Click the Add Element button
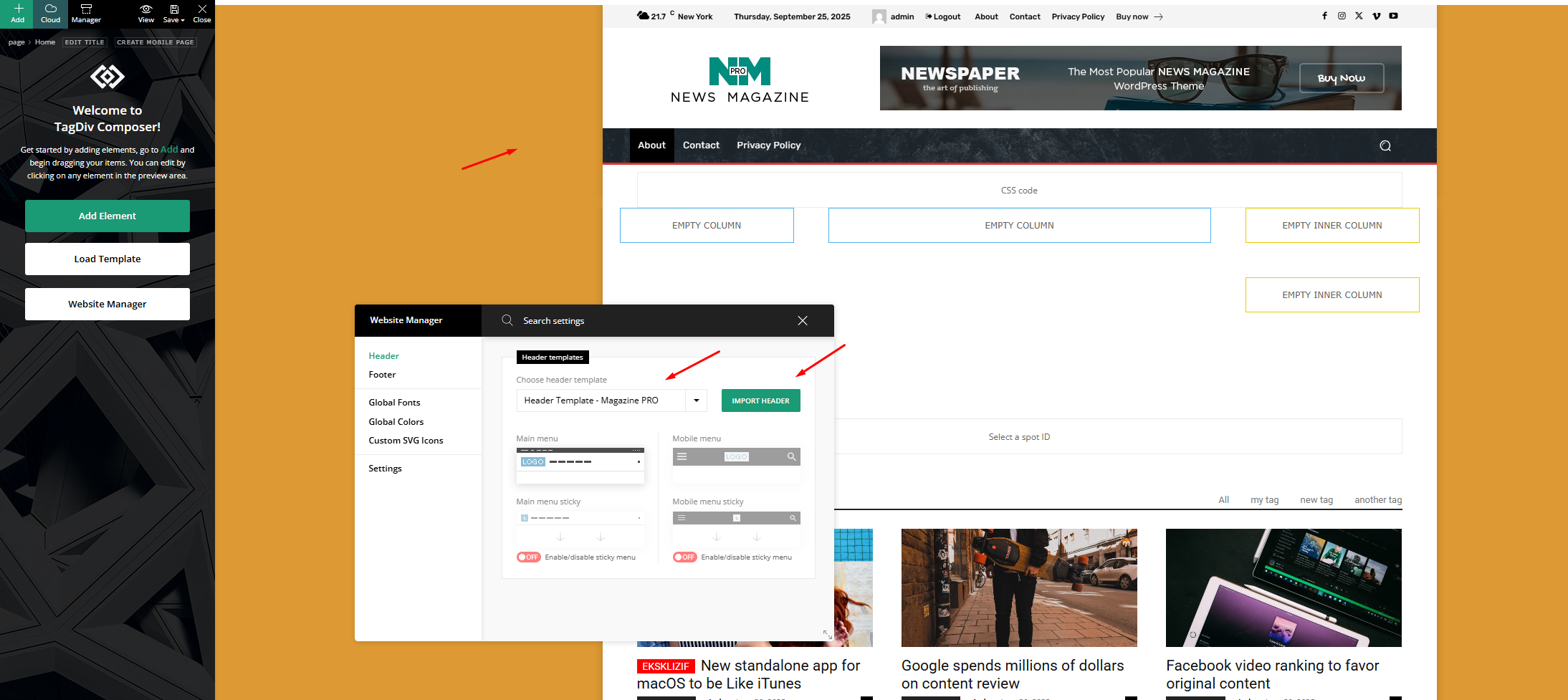1568x700 pixels. [107, 216]
